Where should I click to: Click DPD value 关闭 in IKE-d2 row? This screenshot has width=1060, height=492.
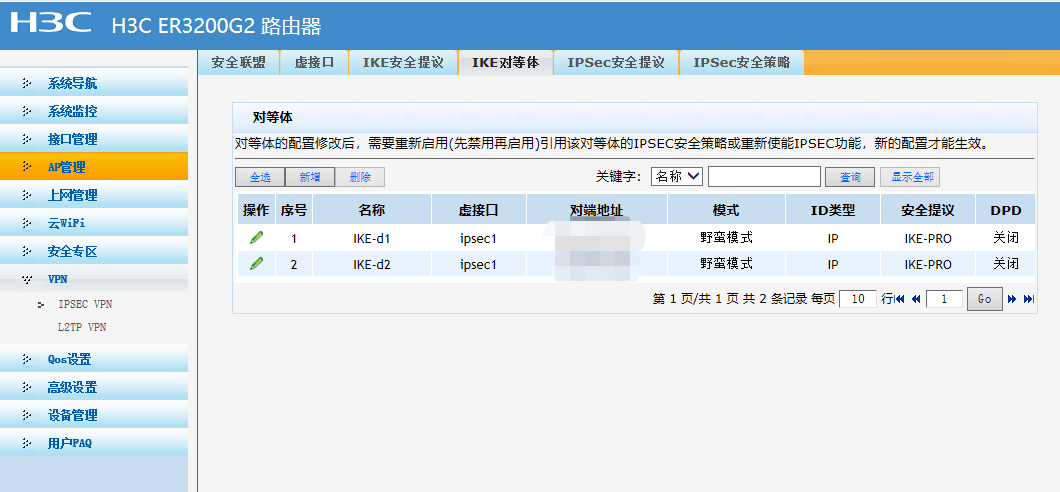click(x=1005, y=264)
